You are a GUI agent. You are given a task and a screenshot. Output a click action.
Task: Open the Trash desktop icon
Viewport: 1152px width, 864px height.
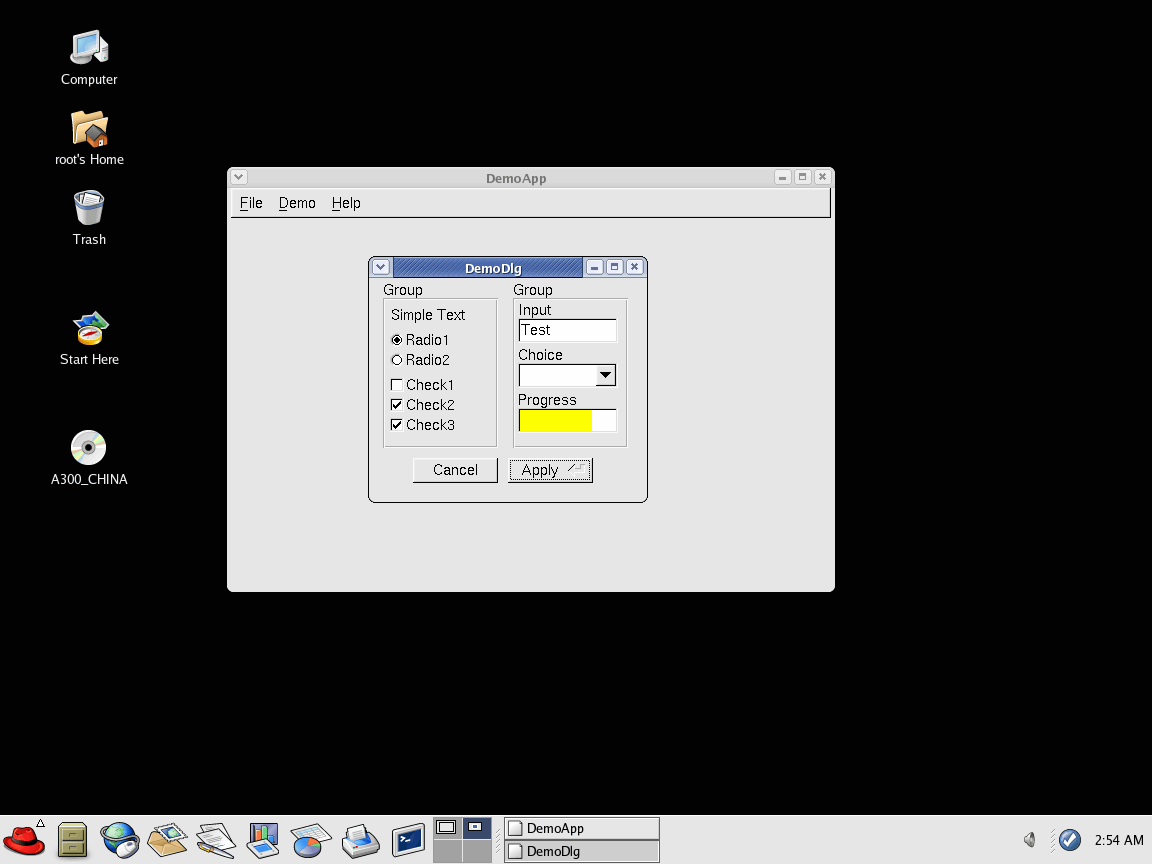[x=89, y=208]
